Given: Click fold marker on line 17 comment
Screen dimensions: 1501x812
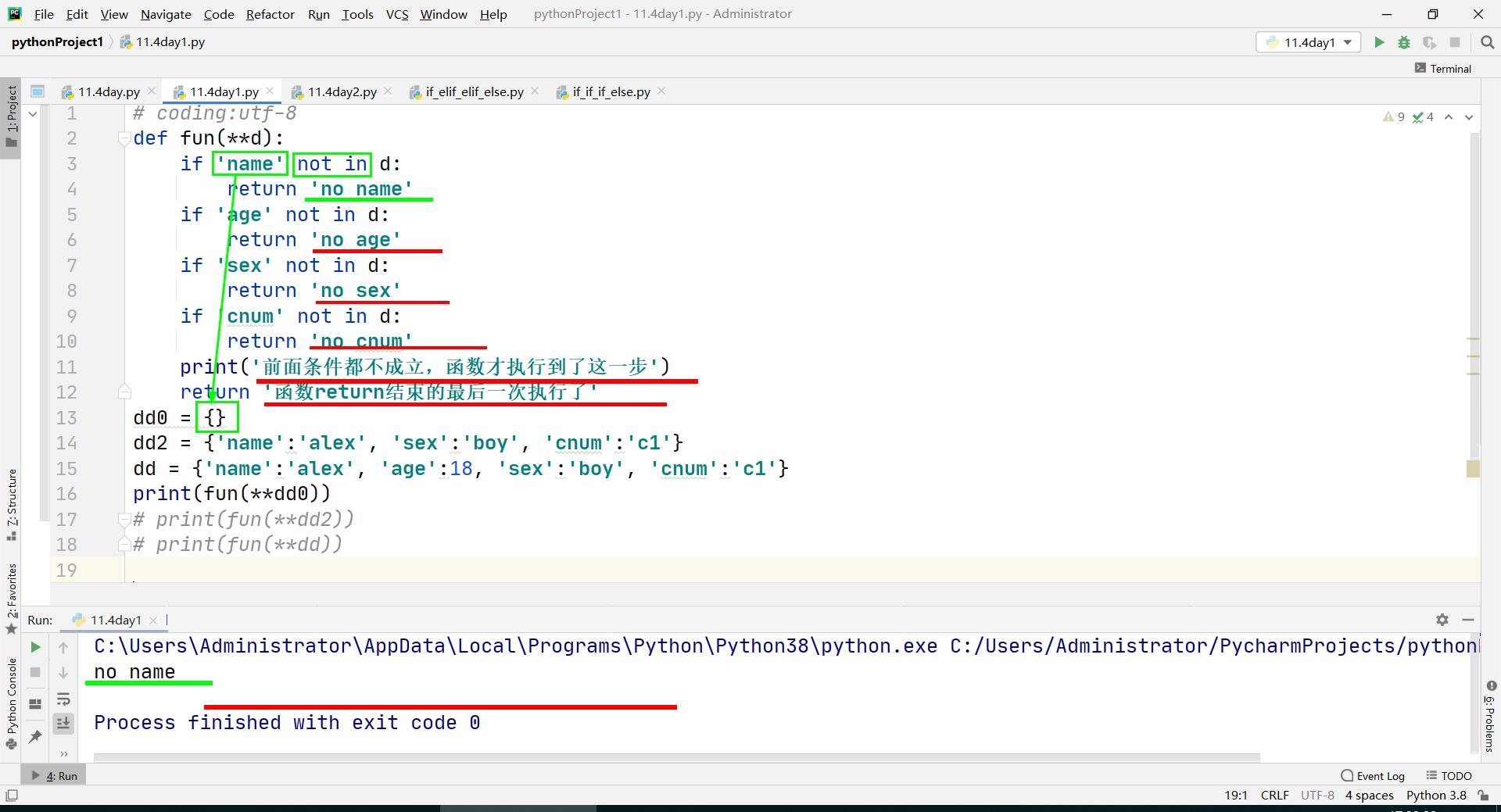Looking at the screenshot, I should [124, 519].
